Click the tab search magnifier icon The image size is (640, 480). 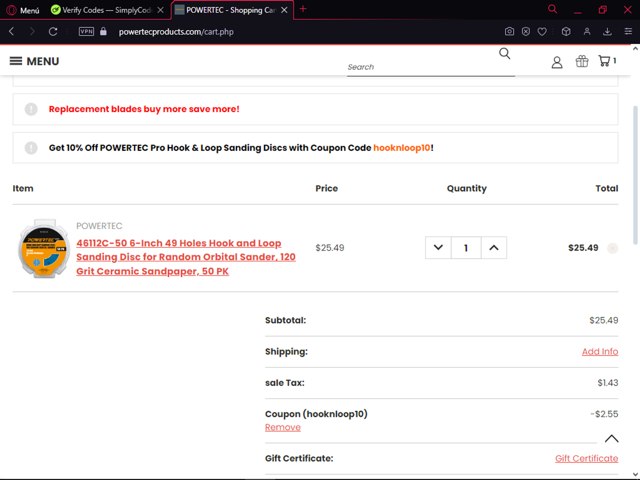tap(552, 9)
